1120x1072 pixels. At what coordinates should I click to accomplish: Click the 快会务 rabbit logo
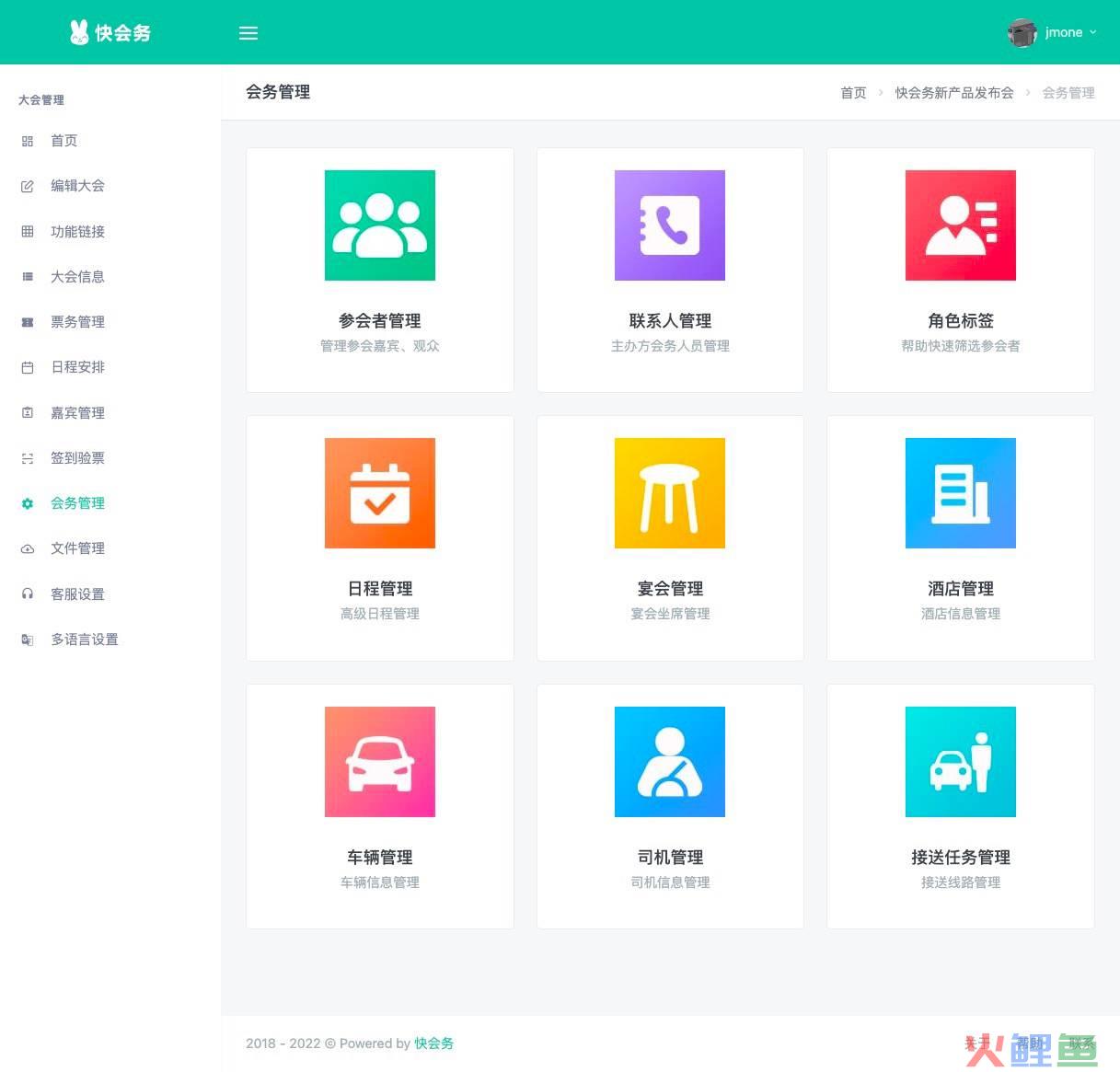(x=110, y=32)
